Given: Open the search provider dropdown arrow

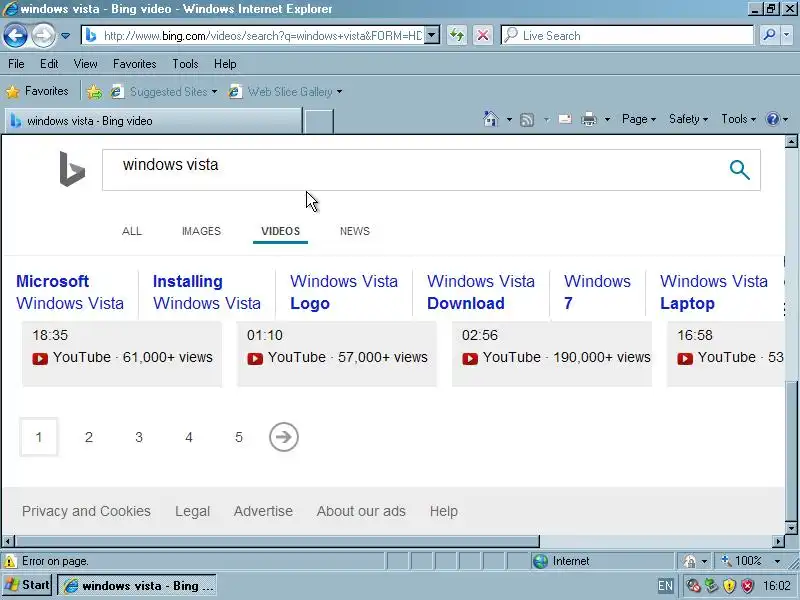Looking at the screenshot, I should point(787,35).
